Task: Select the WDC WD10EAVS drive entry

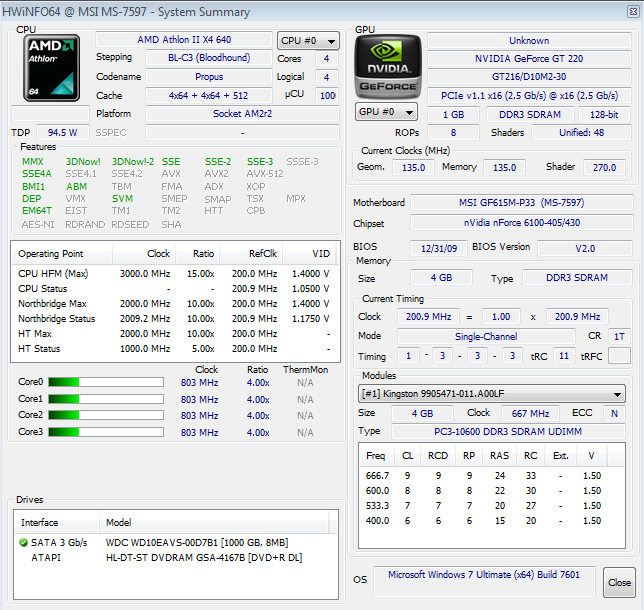Action: [176, 543]
